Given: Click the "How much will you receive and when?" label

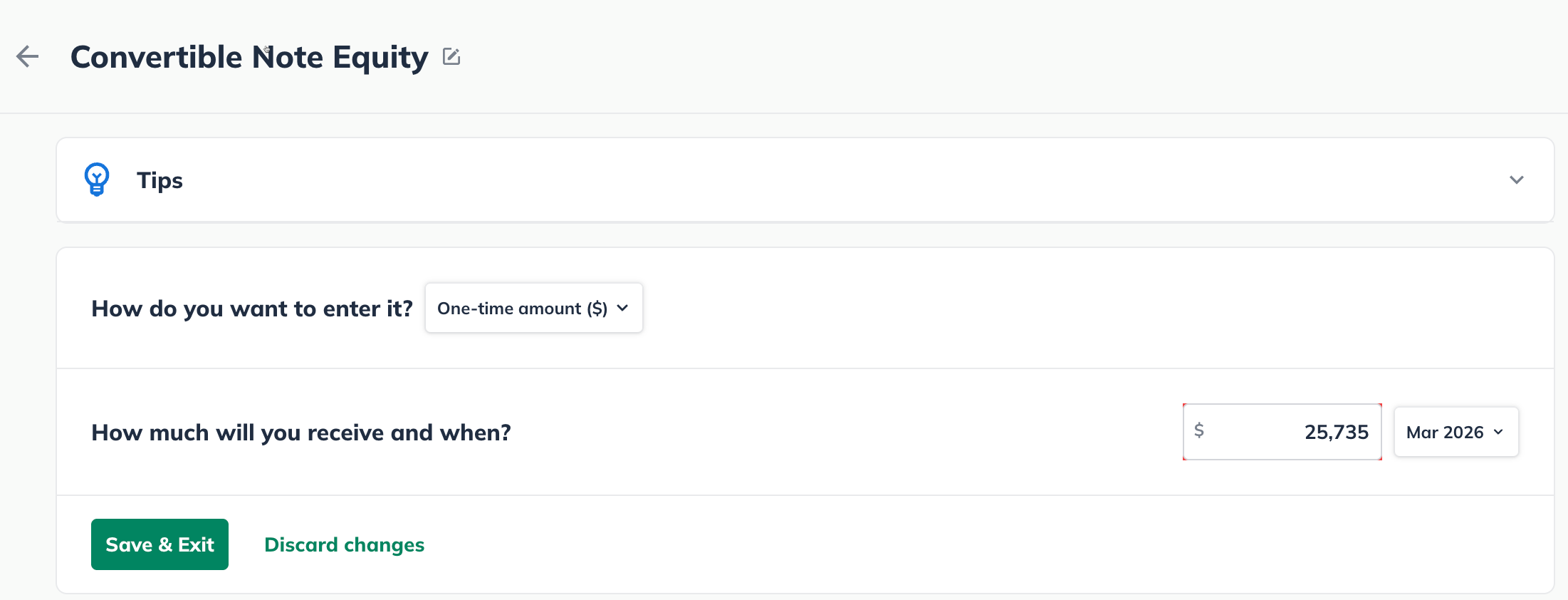Looking at the screenshot, I should (x=301, y=433).
